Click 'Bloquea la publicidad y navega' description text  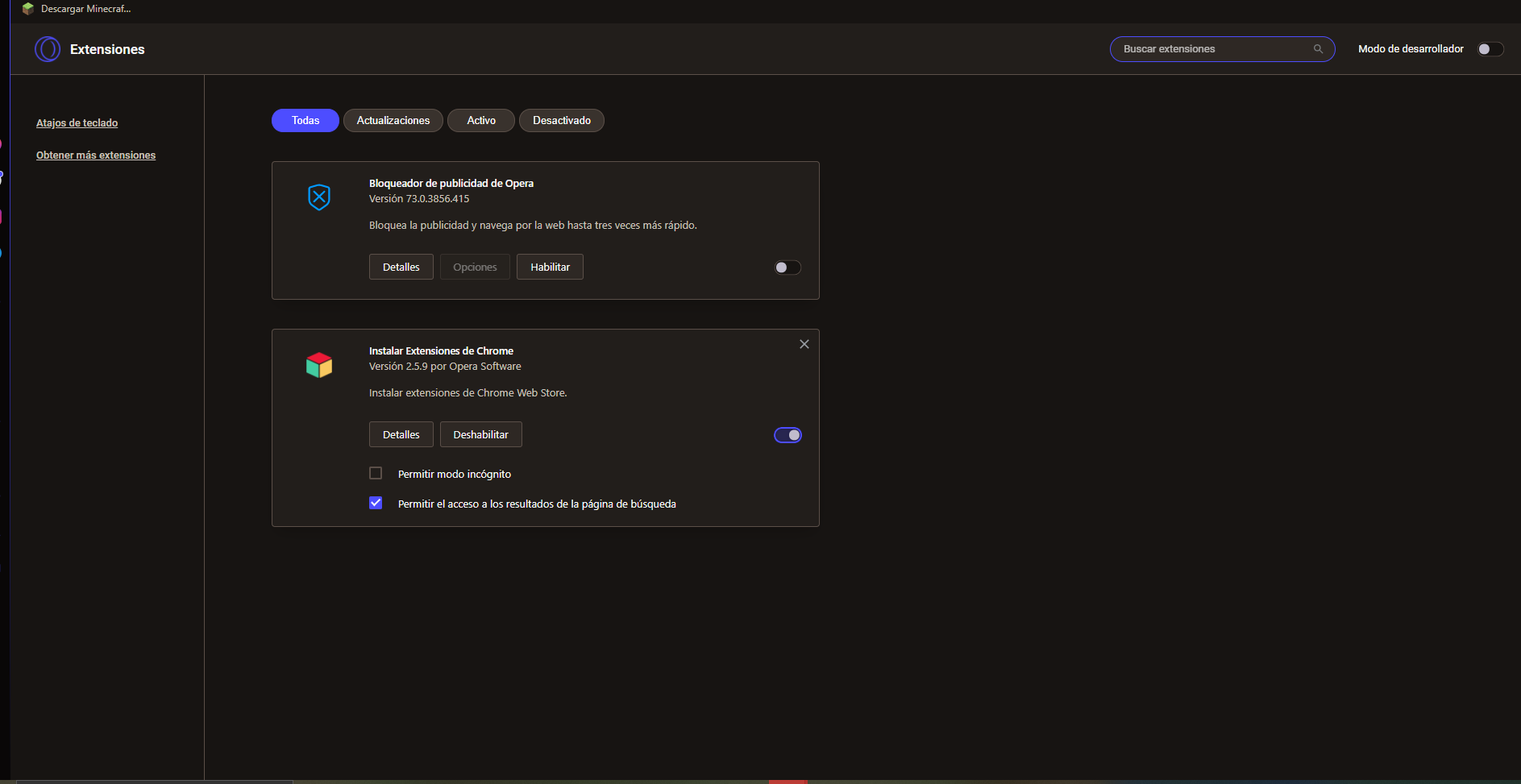[533, 226]
